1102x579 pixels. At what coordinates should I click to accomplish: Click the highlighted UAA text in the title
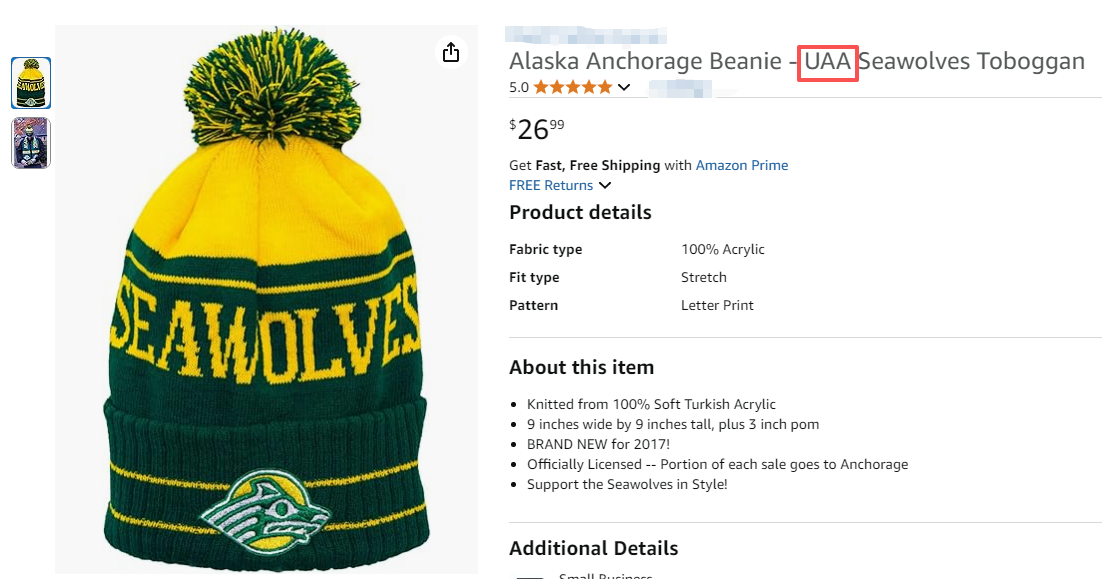point(827,61)
